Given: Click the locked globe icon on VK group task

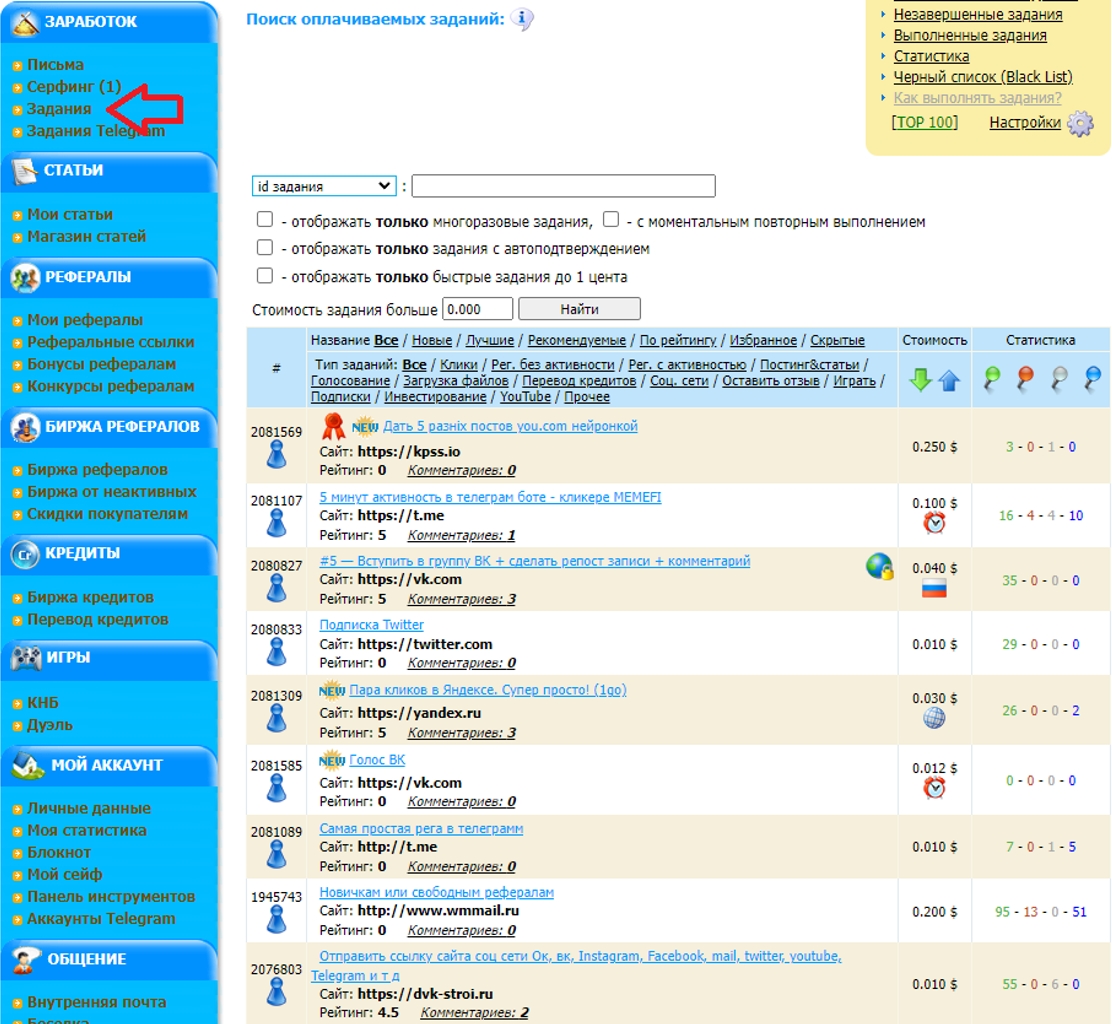Looking at the screenshot, I should pyautogui.click(x=879, y=567).
